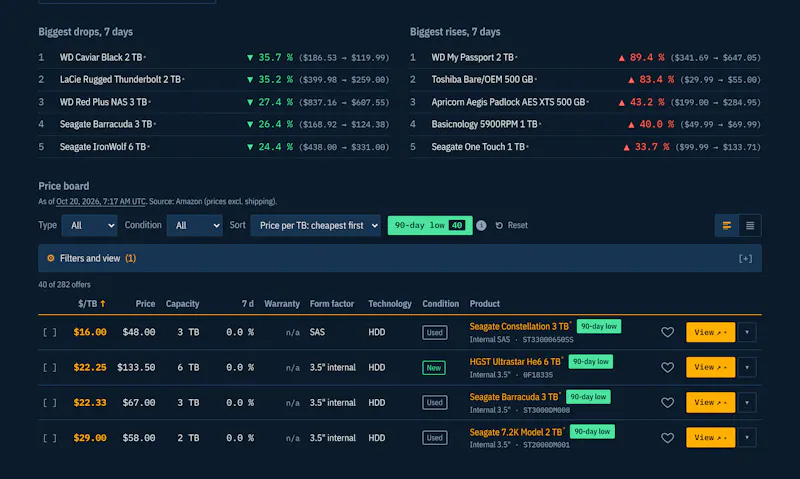800x479 pixels.
Task: Sort by the Form factor column header
Action: point(332,304)
